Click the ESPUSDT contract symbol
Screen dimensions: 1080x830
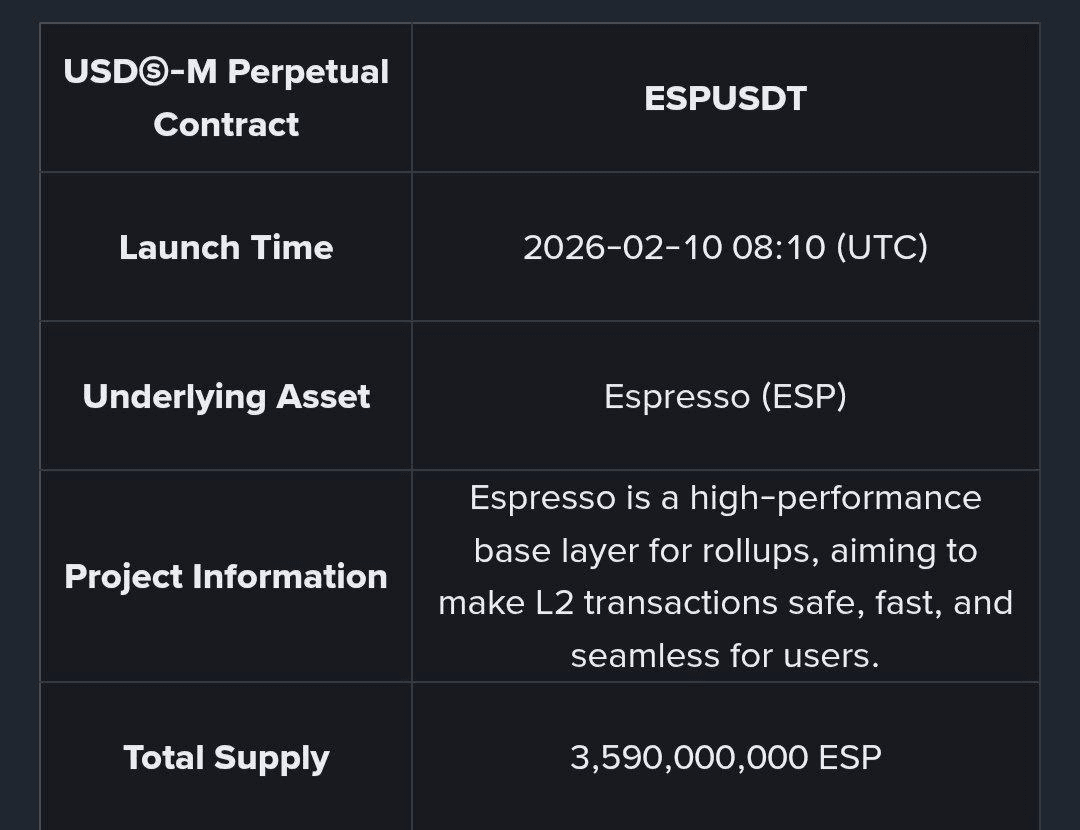725,99
